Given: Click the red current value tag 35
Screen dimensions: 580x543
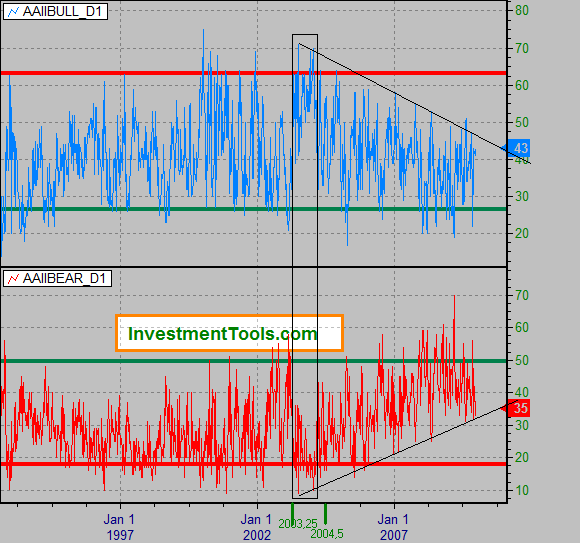Looking at the screenshot, I should tap(518, 408).
